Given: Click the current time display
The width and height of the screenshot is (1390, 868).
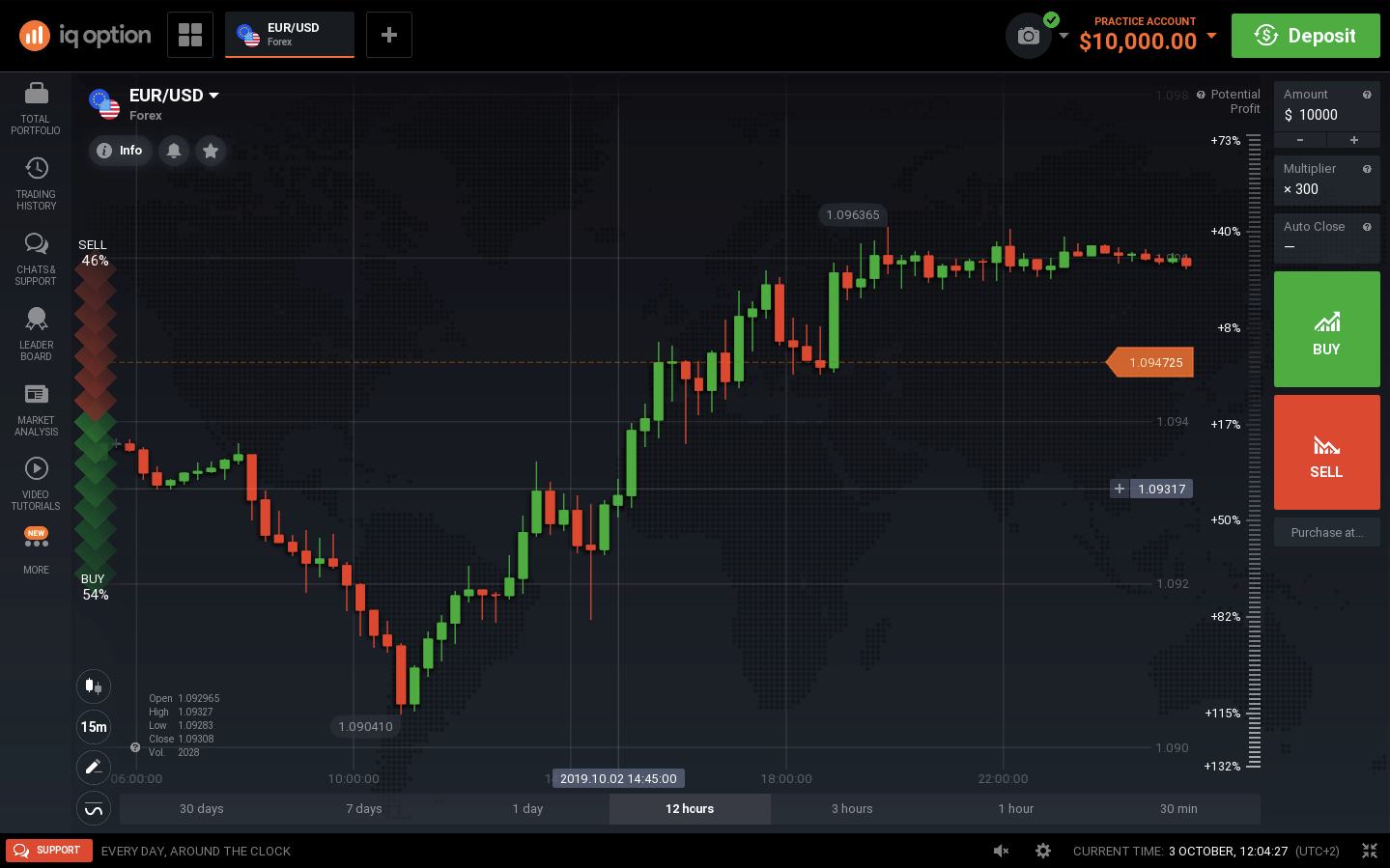Looking at the screenshot, I should point(1206,851).
